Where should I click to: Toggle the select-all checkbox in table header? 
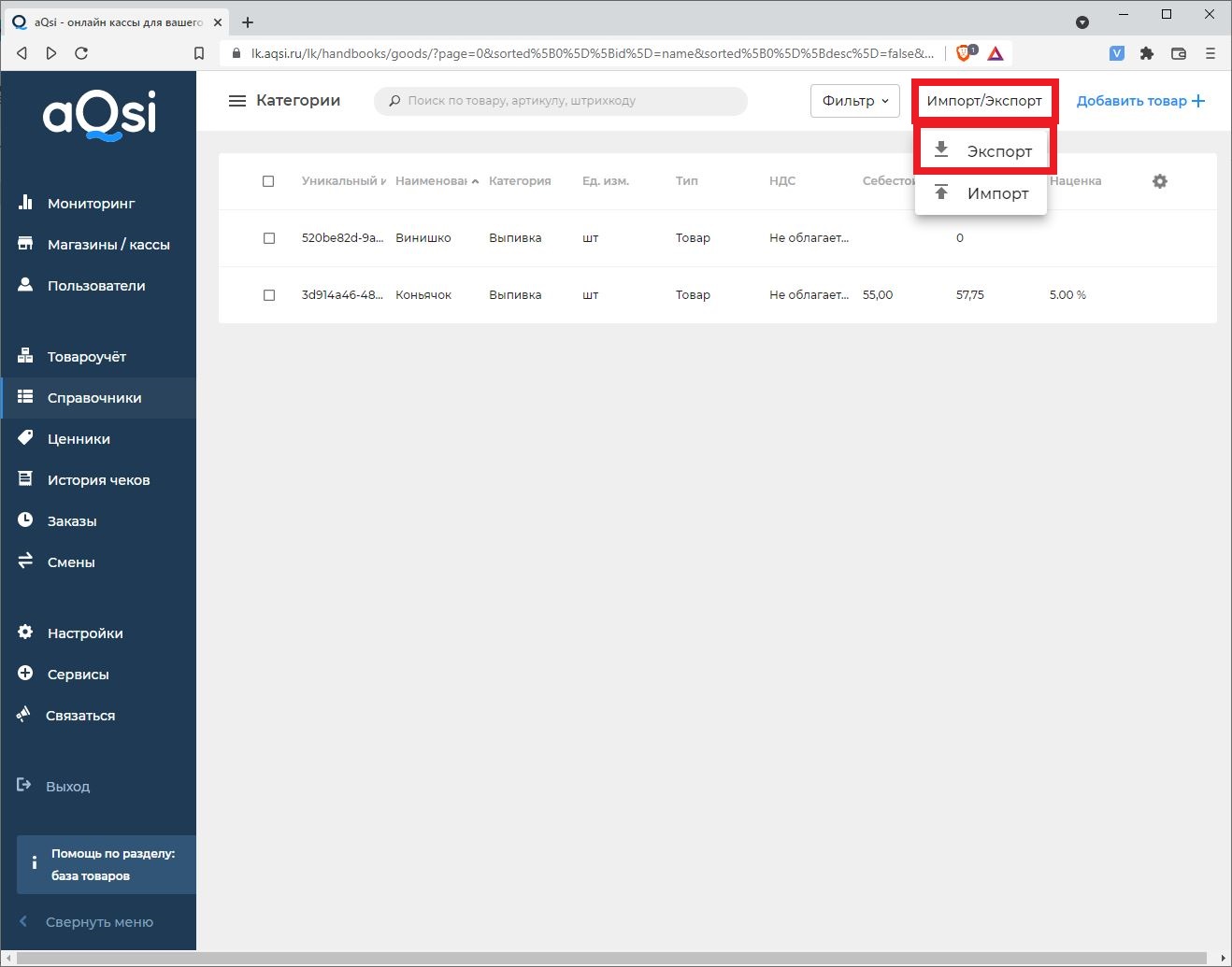268,181
